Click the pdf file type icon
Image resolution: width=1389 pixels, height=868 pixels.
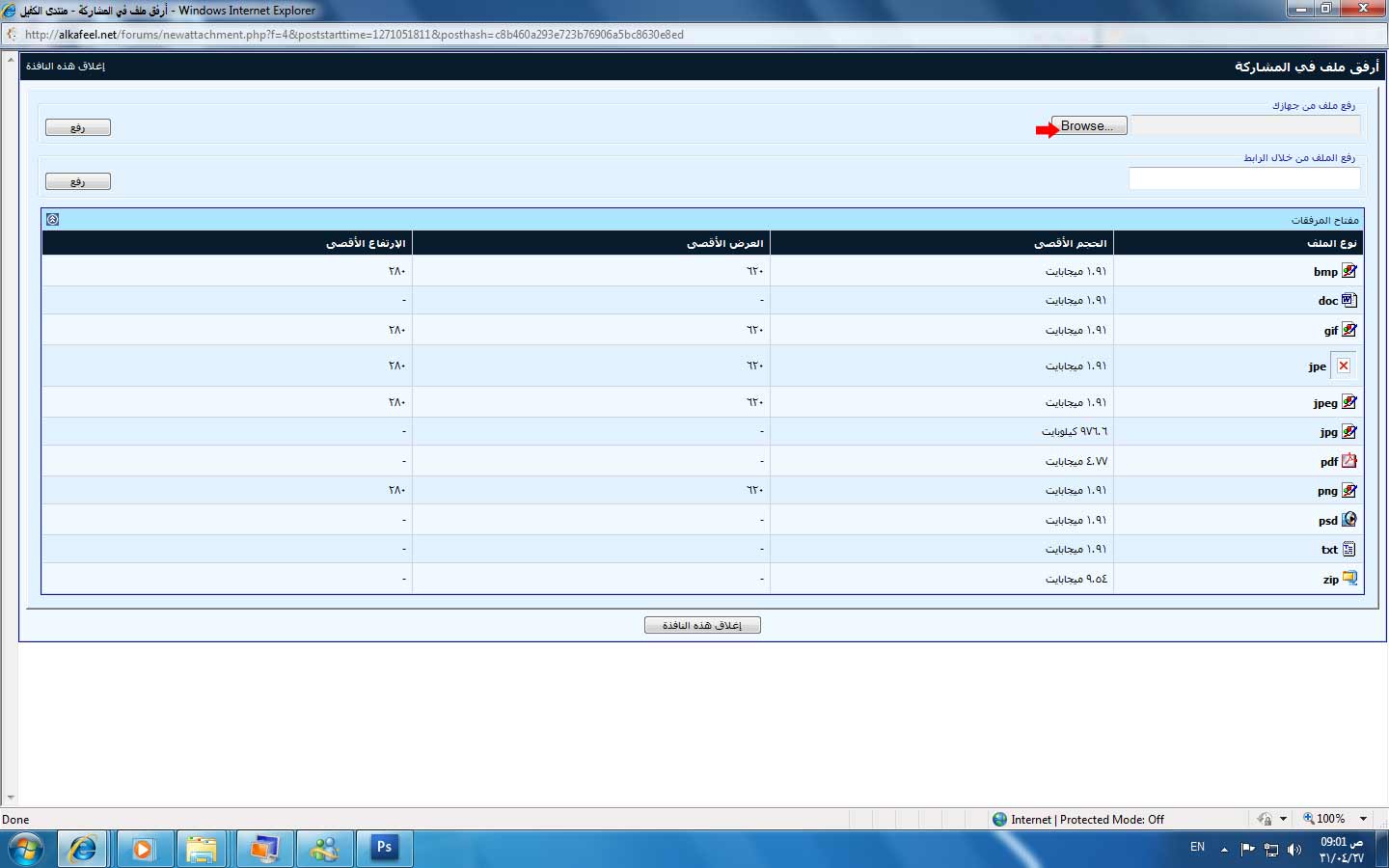pyautogui.click(x=1348, y=461)
